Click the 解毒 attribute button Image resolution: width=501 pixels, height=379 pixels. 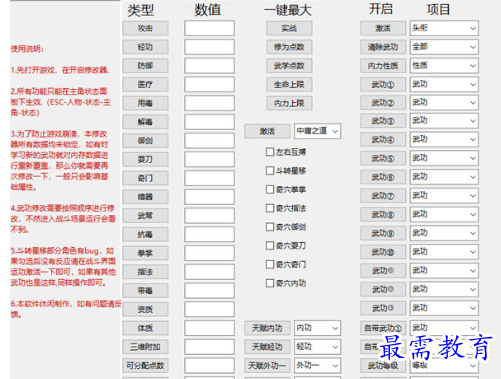point(145,122)
